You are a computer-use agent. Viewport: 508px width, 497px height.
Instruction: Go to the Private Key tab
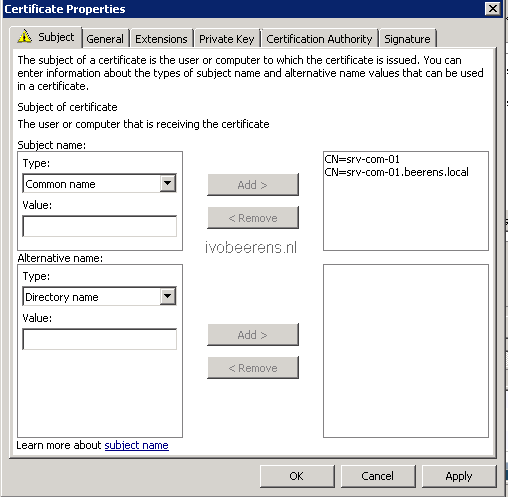227,39
